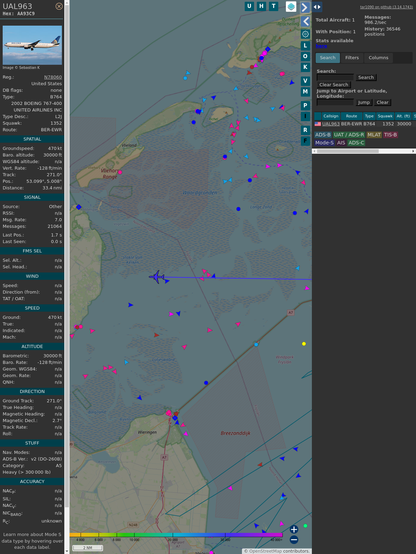Image resolution: width=416 pixels, height=554 pixels.
Task: Click the Clear Search button
Action: [334, 84]
